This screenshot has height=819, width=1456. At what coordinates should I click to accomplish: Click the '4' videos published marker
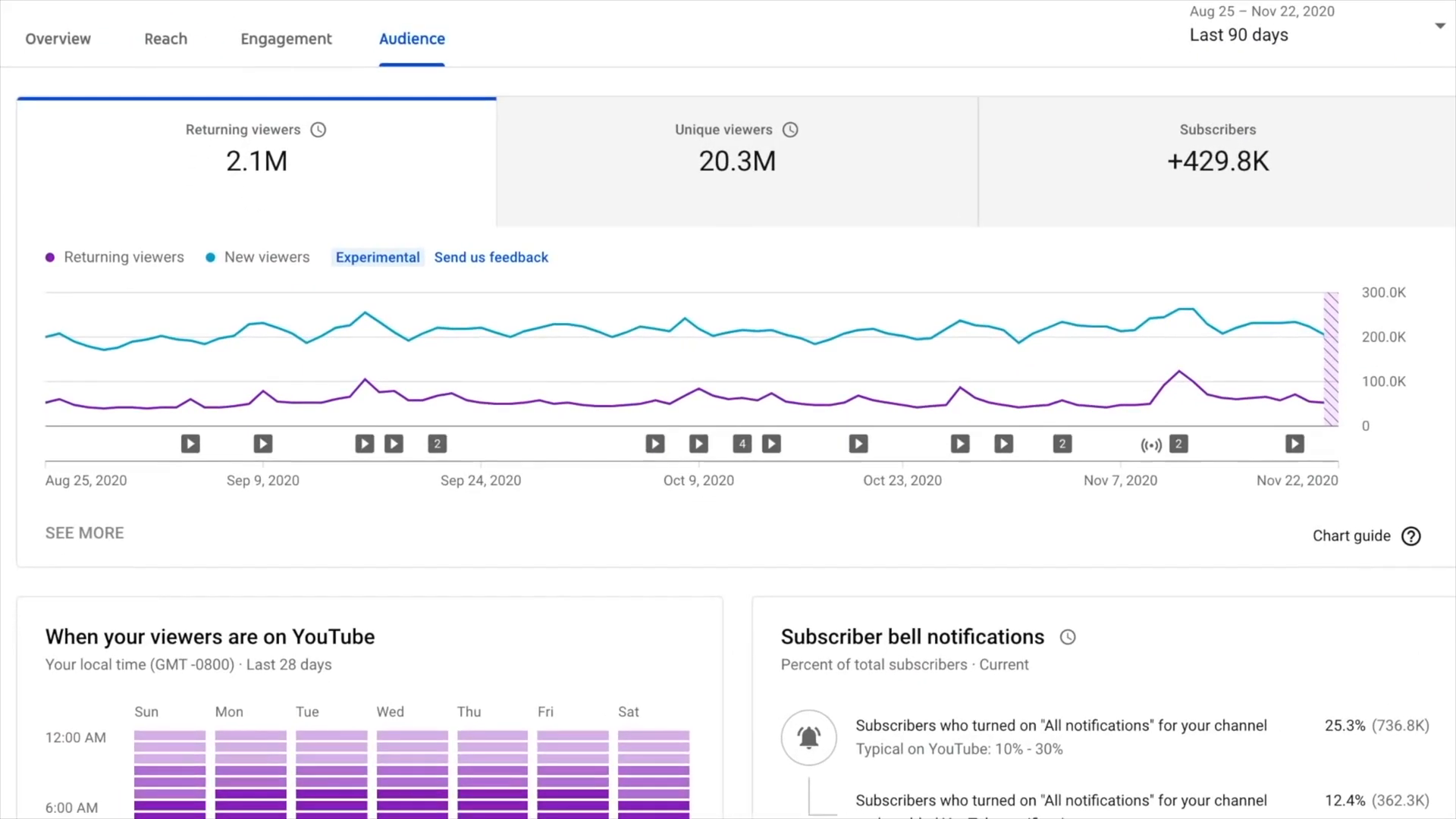[x=742, y=444]
